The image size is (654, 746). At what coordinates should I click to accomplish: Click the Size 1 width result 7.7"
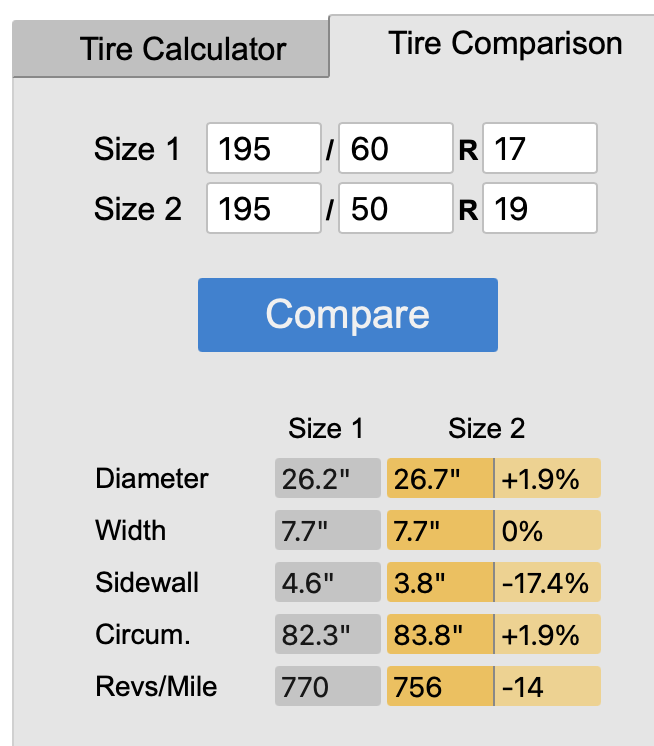pyautogui.click(x=327, y=530)
